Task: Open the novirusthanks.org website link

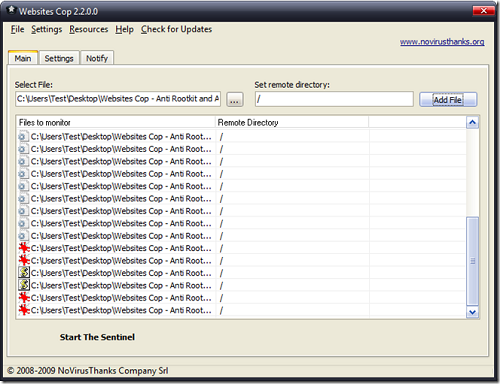Action: (x=442, y=42)
